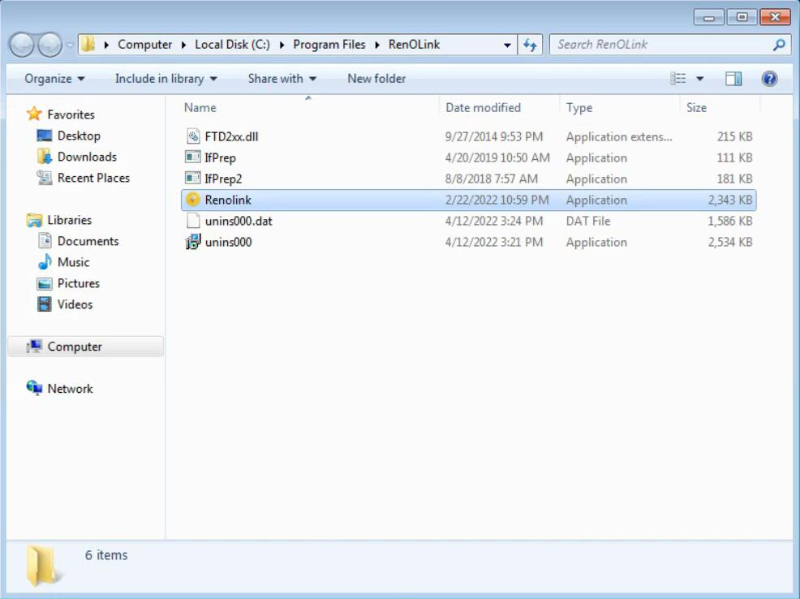Sort by the Size column header
This screenshot has height=599, width=800.
697,108
